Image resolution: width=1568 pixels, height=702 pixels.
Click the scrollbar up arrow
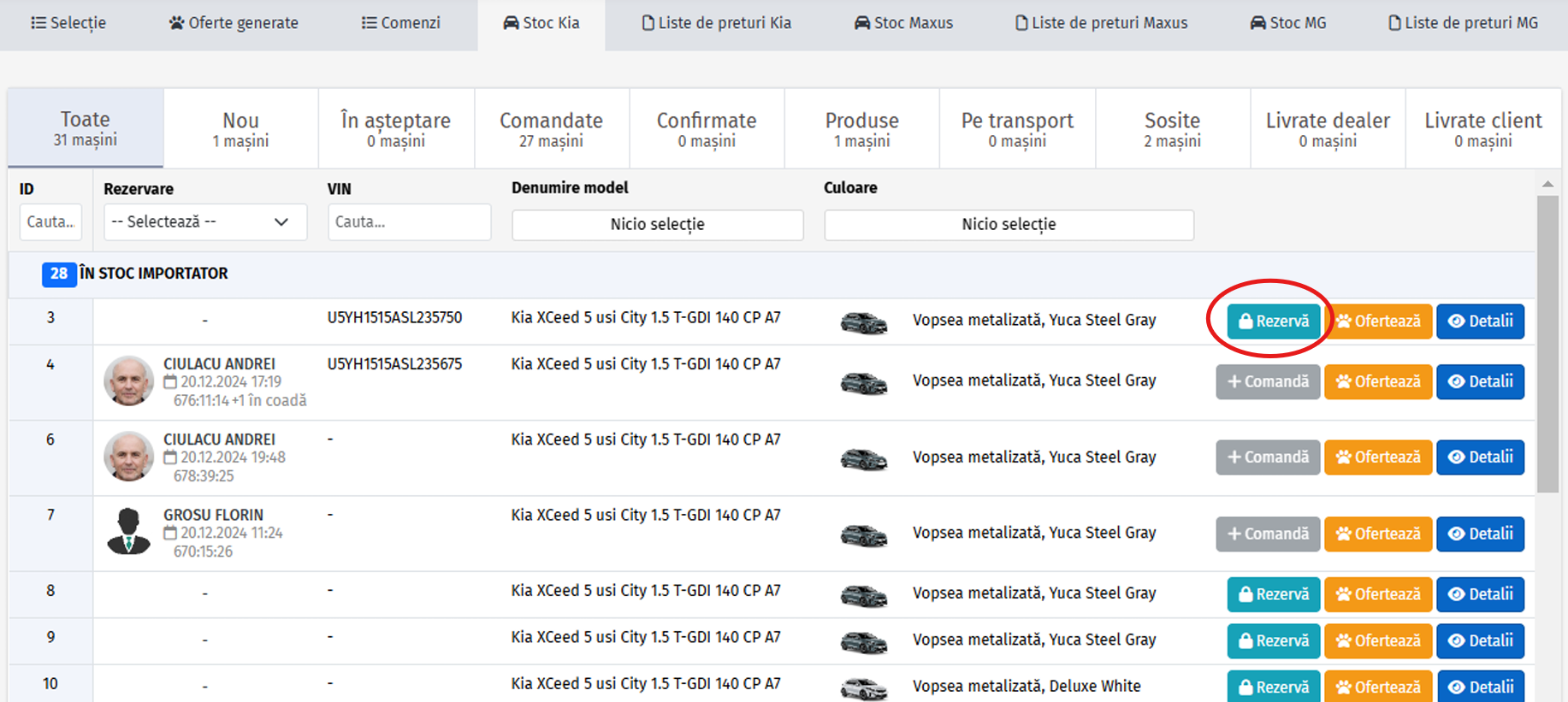coord(1547,184)
